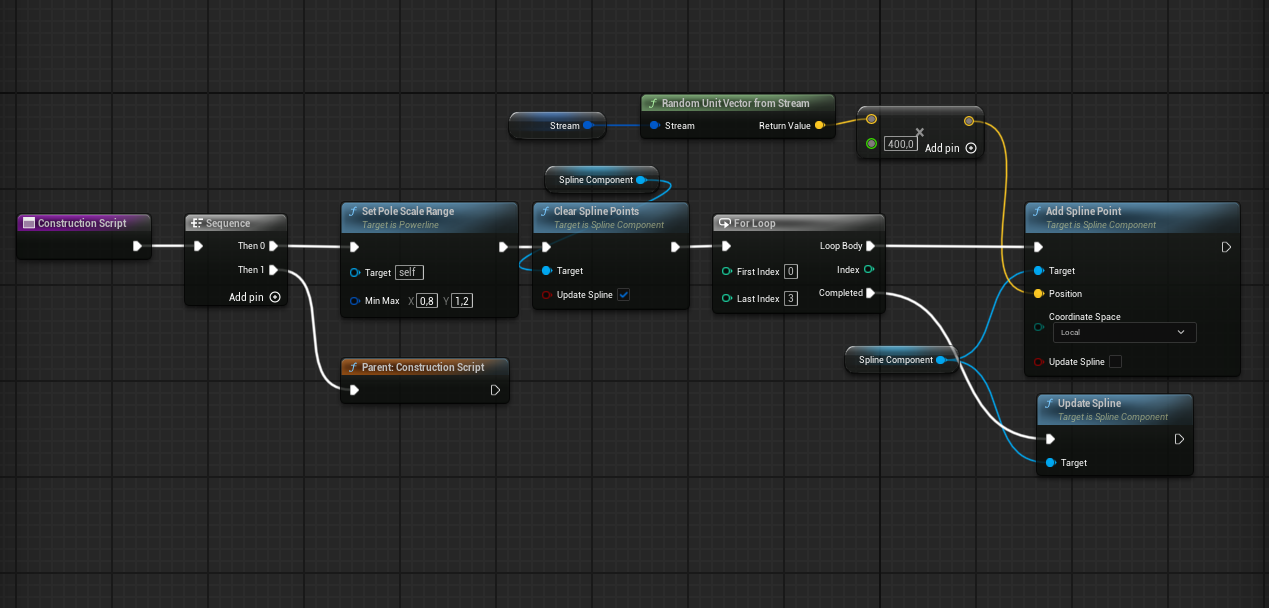Click the Min Max X 0.8 field
This screenshot has height=608, width=1269.
(x=426, y=300)
